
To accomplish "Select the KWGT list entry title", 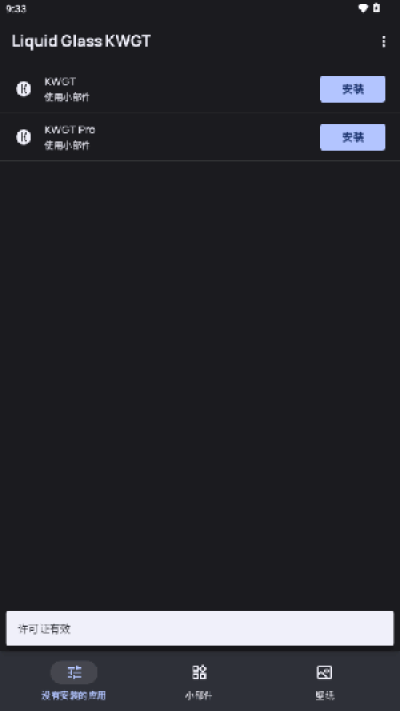I will point(60,82).
